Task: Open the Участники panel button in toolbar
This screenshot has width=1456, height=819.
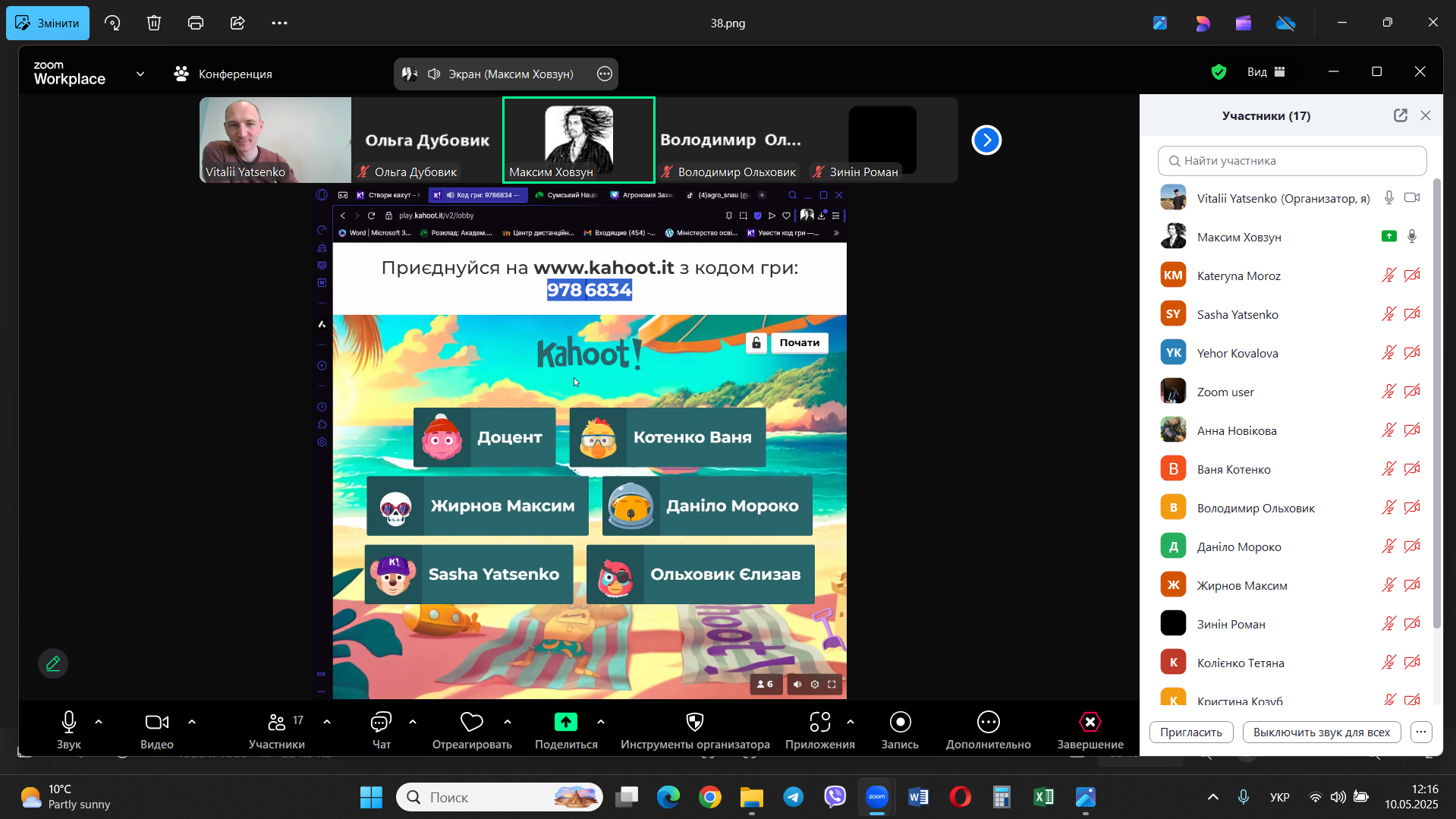Action: click(x=277, y=729)
